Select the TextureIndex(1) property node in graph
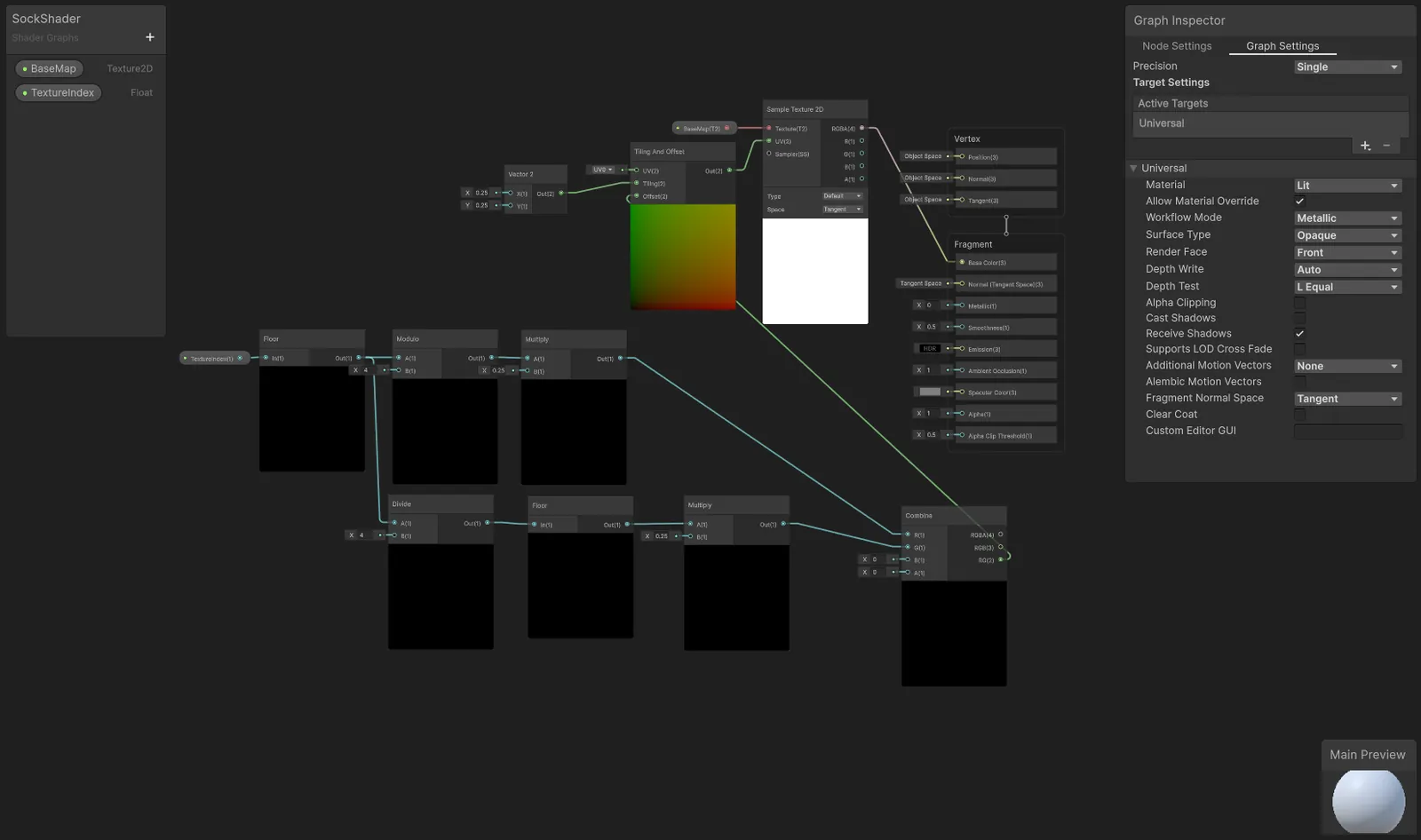Image resolution: width=1421 pixels, height=840 pixels. click(x=214, y=358)
